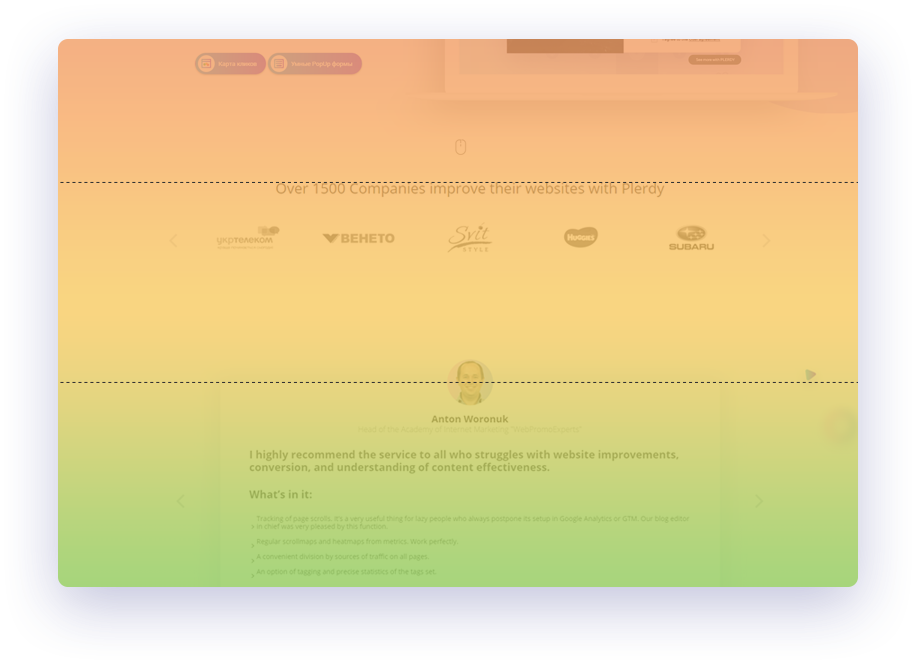Click Anton Woronuk's avatar photo
Viewport: 916px width, 664px height.
tap(469, 381)
